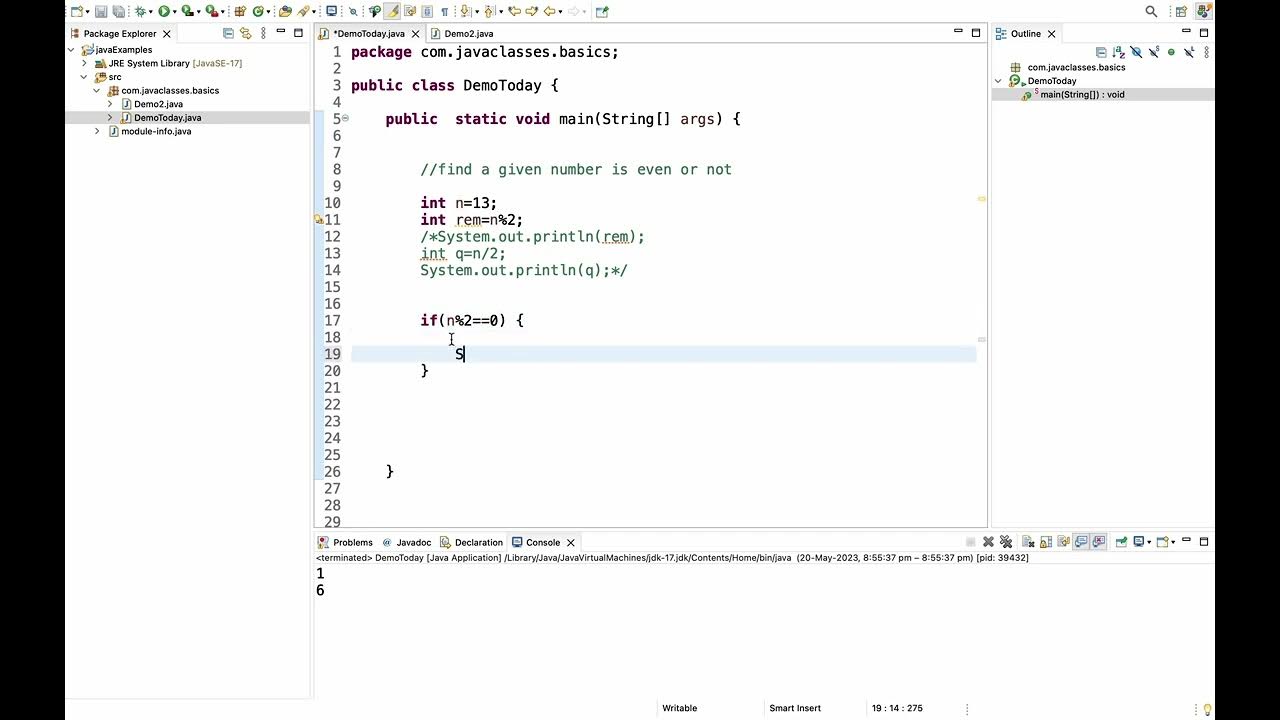Toggle Link with Editor in Package Explorer

pos(246,33)
